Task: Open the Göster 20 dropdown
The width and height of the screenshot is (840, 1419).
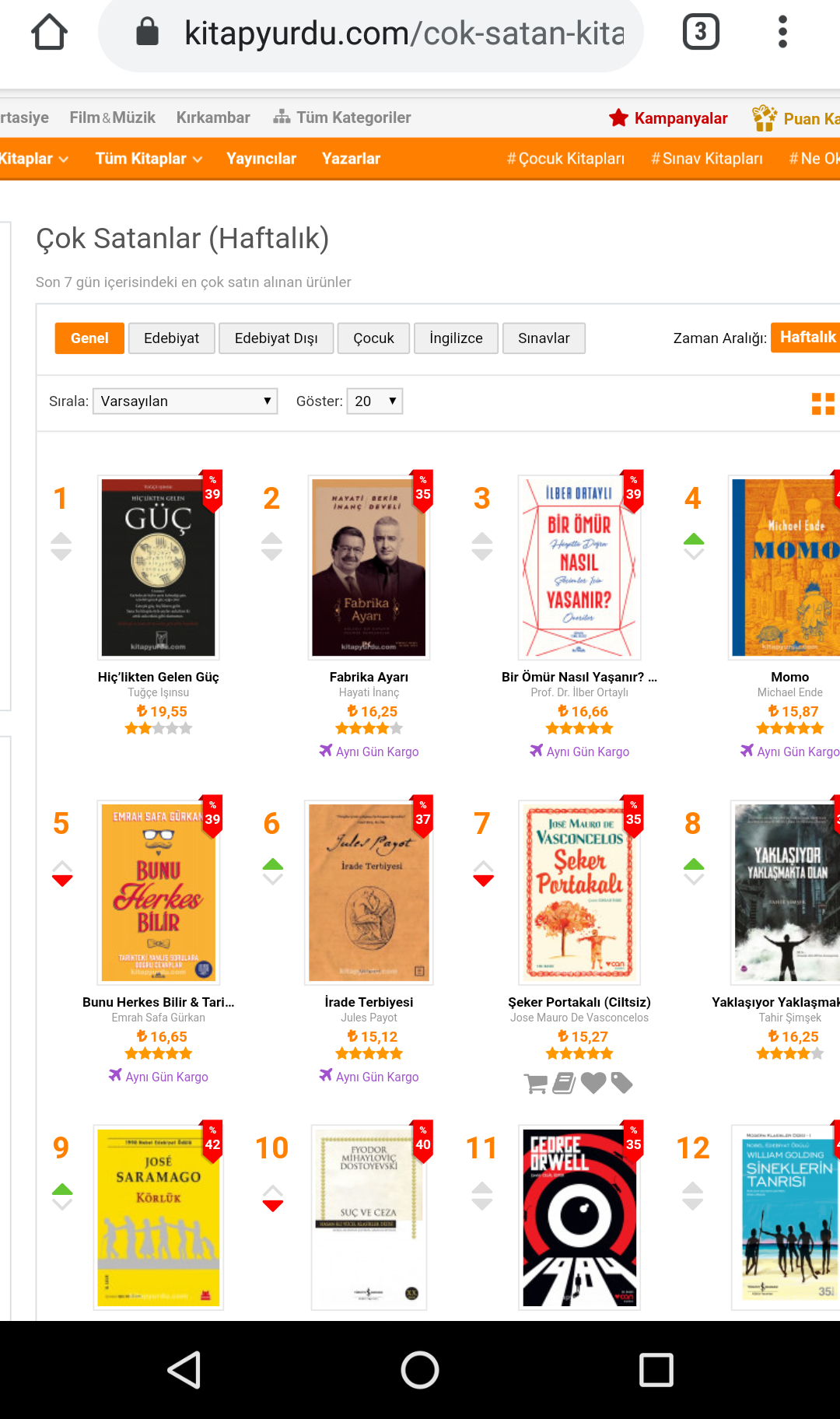Action: 375,401
